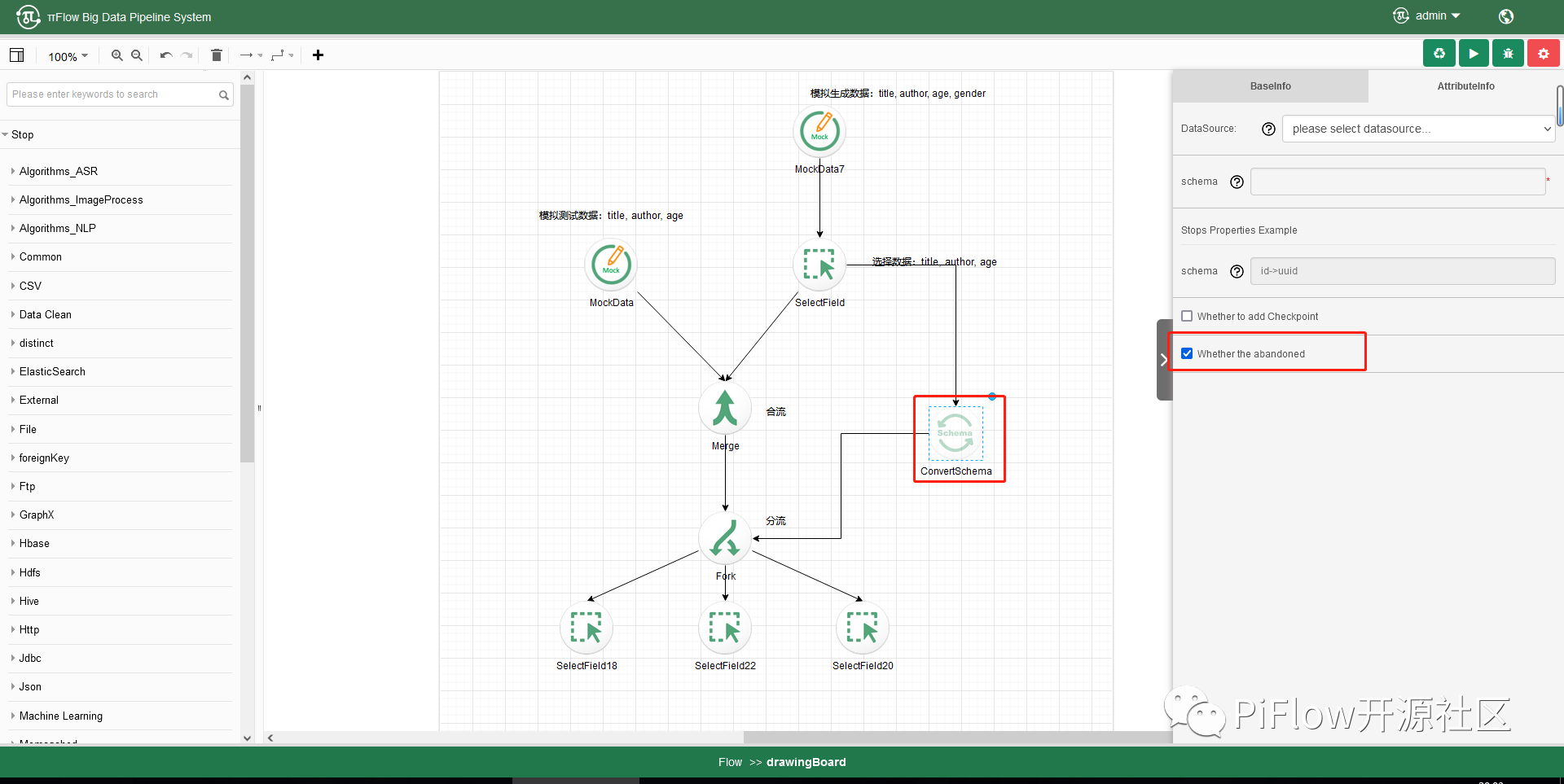Click the debug bug icon button

pos(1508,54)
